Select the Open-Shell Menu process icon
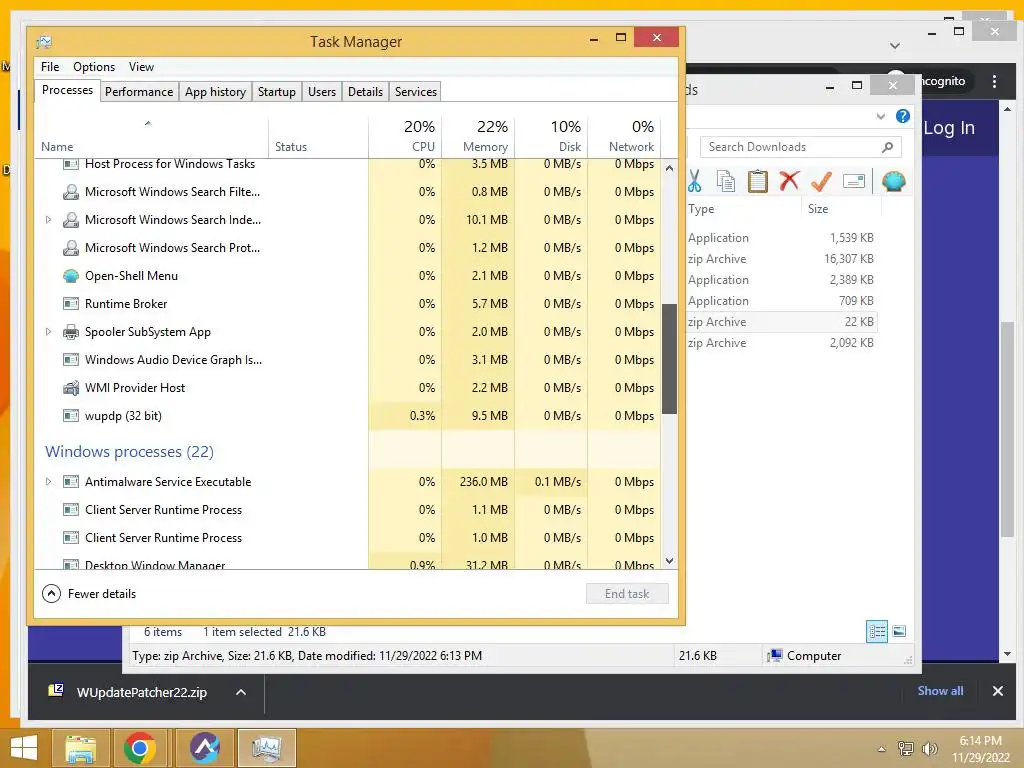This screenshot has width=1024, height=768. pos(71,276)
